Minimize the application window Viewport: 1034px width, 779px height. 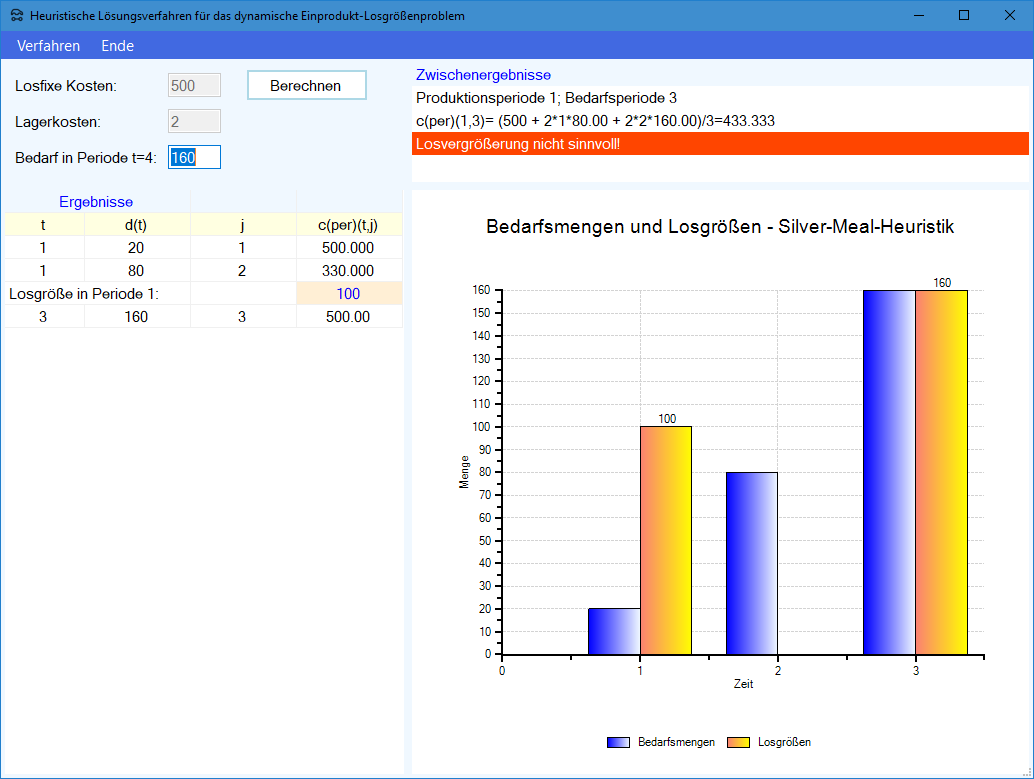918,16
